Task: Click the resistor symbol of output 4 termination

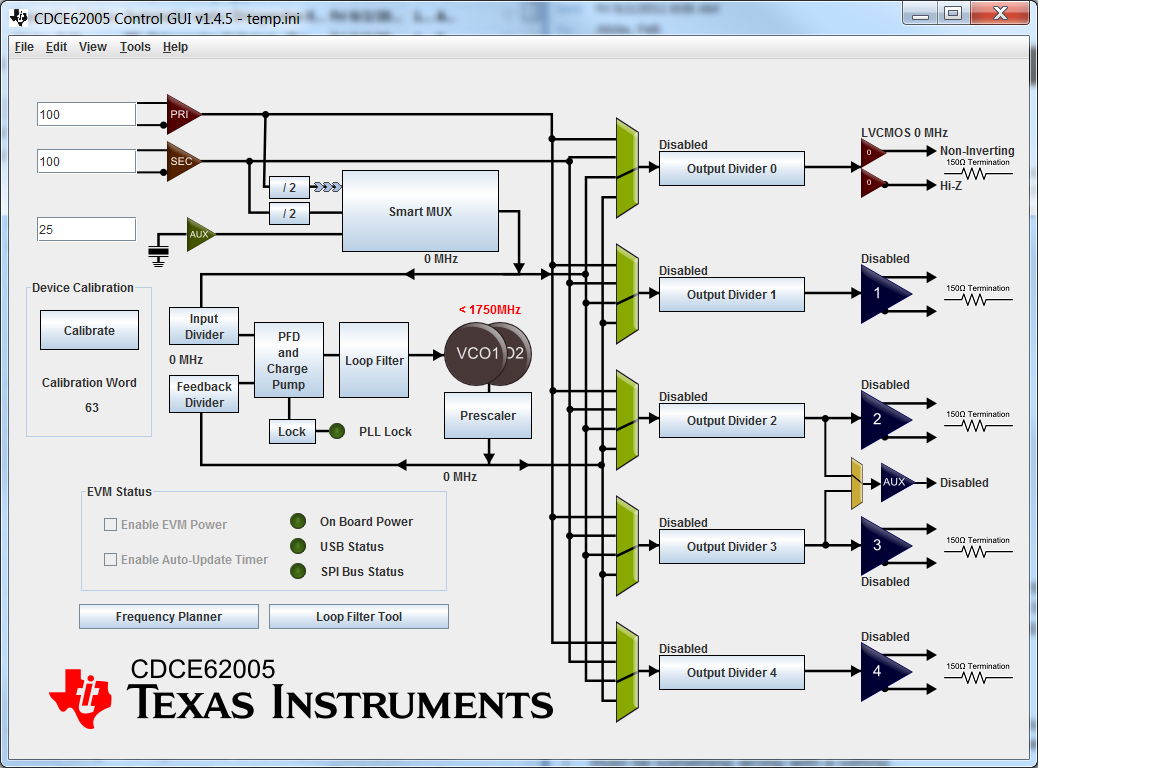Action: coord(977,678)
